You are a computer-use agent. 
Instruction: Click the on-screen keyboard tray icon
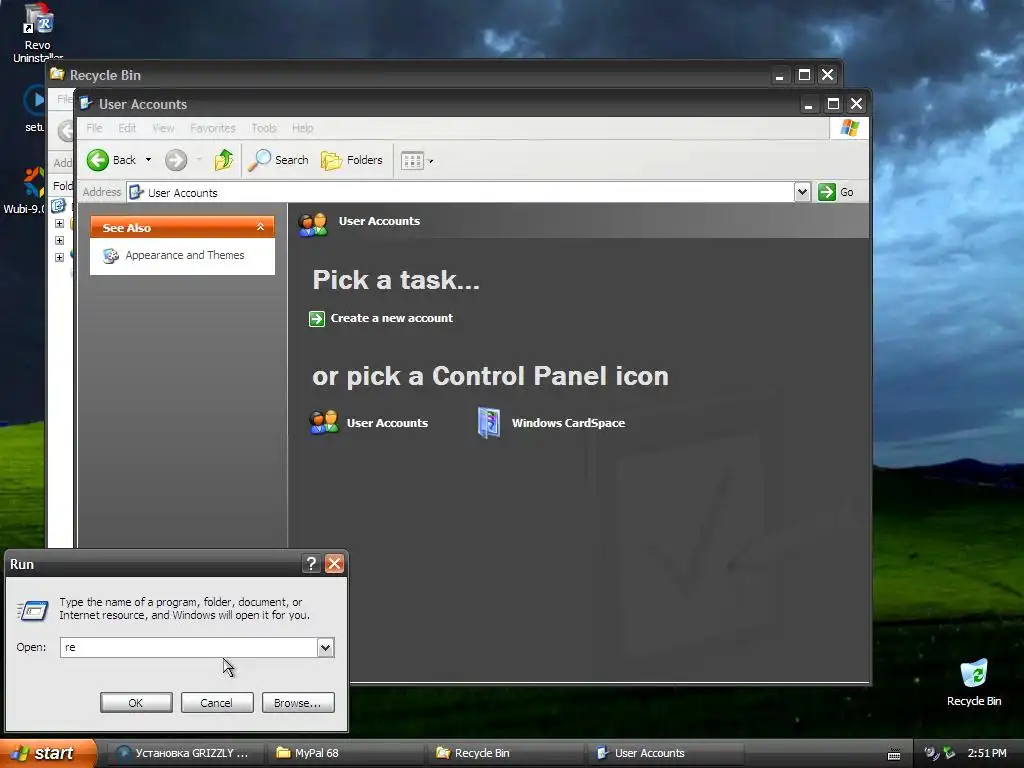[894, 754]
